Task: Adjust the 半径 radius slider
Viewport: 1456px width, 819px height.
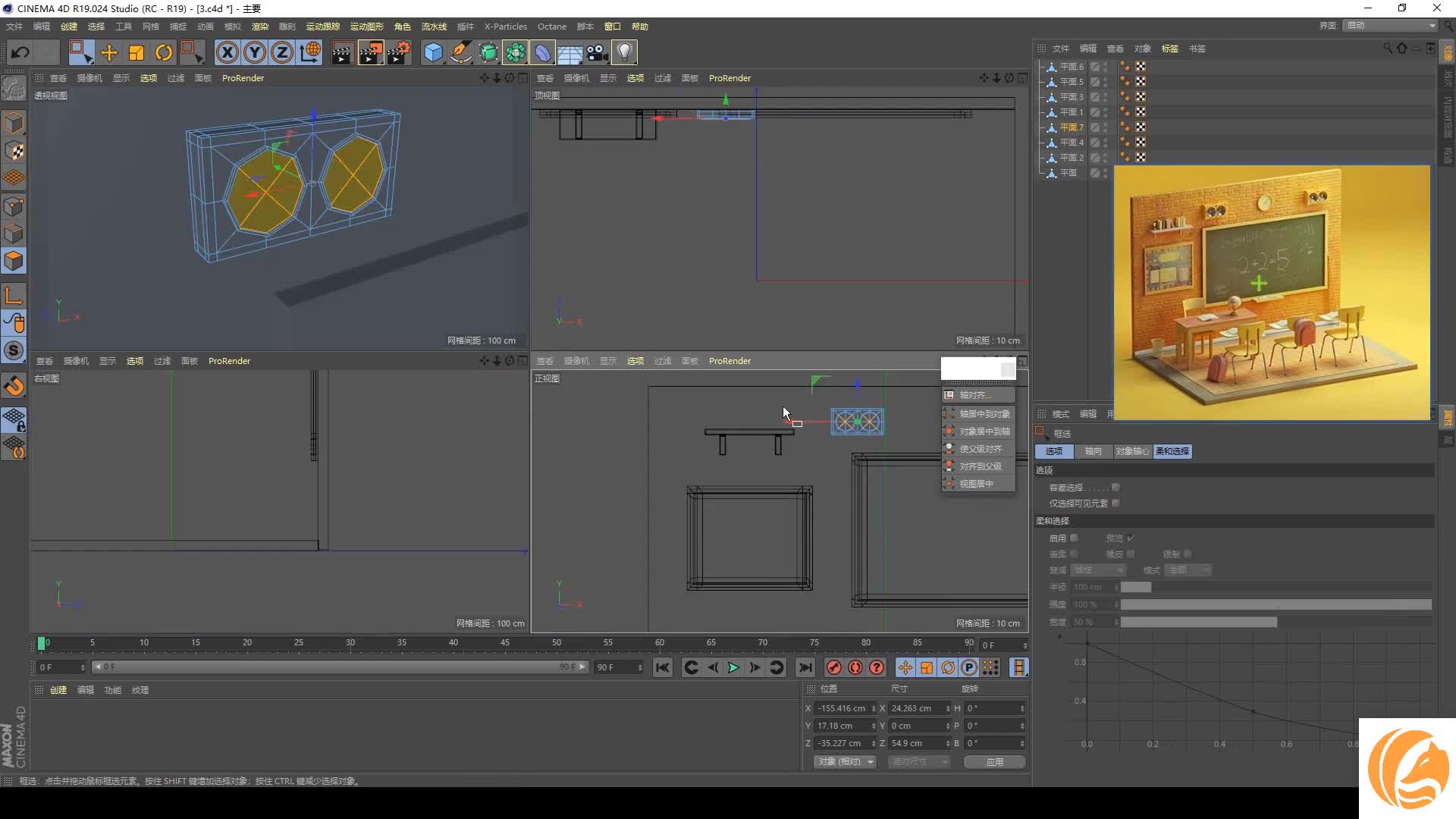Action: [x=1276, y=587]
